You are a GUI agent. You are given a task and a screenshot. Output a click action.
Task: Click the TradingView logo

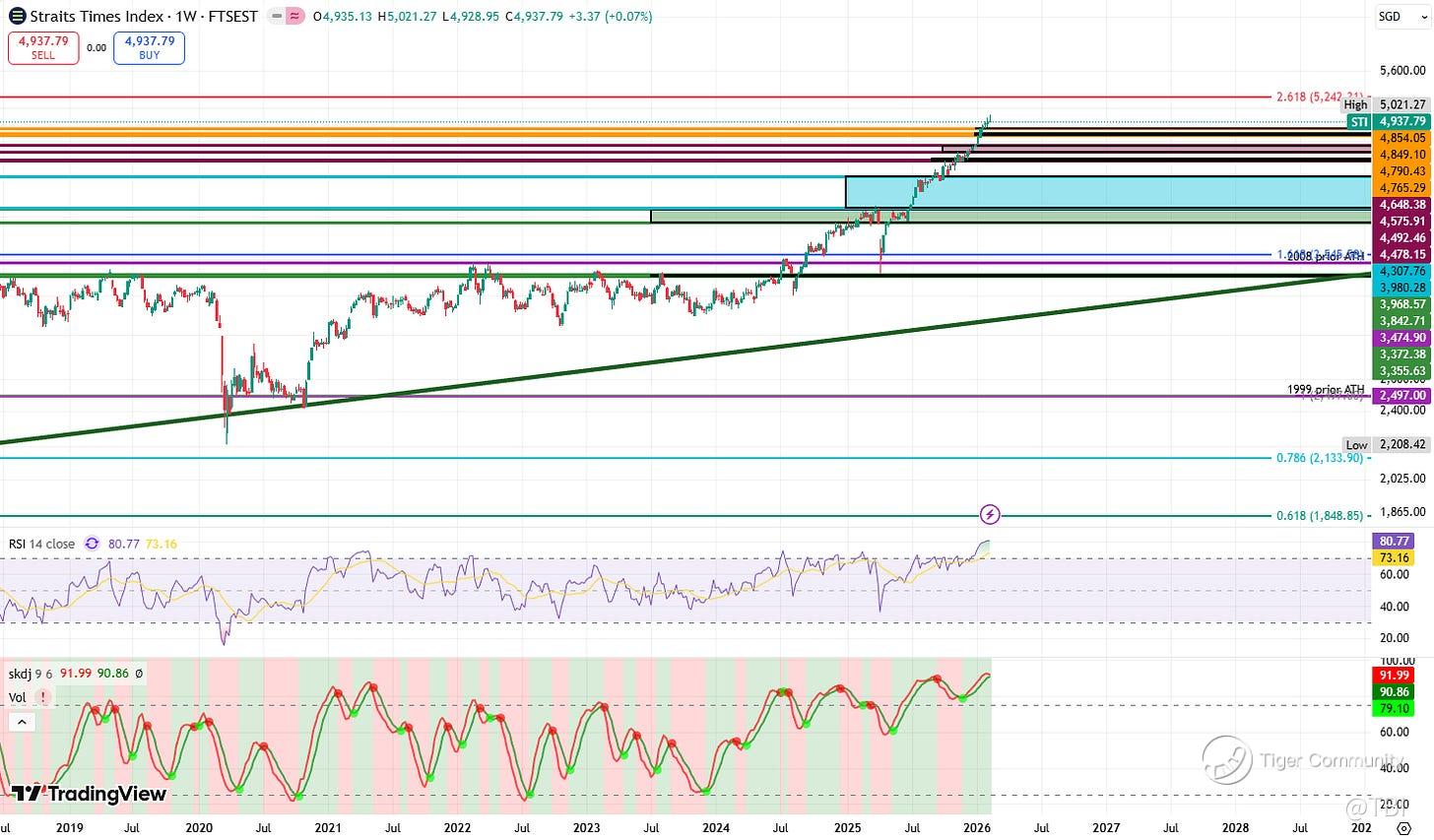pyautogui.click(x=89, y=794)
